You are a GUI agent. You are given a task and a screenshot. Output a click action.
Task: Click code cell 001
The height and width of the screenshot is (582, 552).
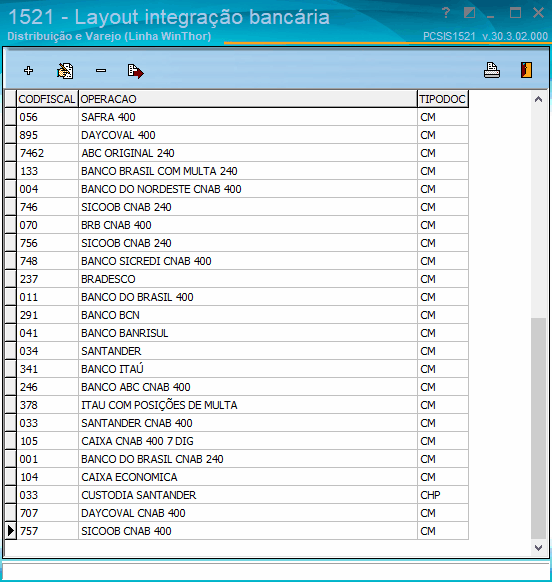(47, 459)
